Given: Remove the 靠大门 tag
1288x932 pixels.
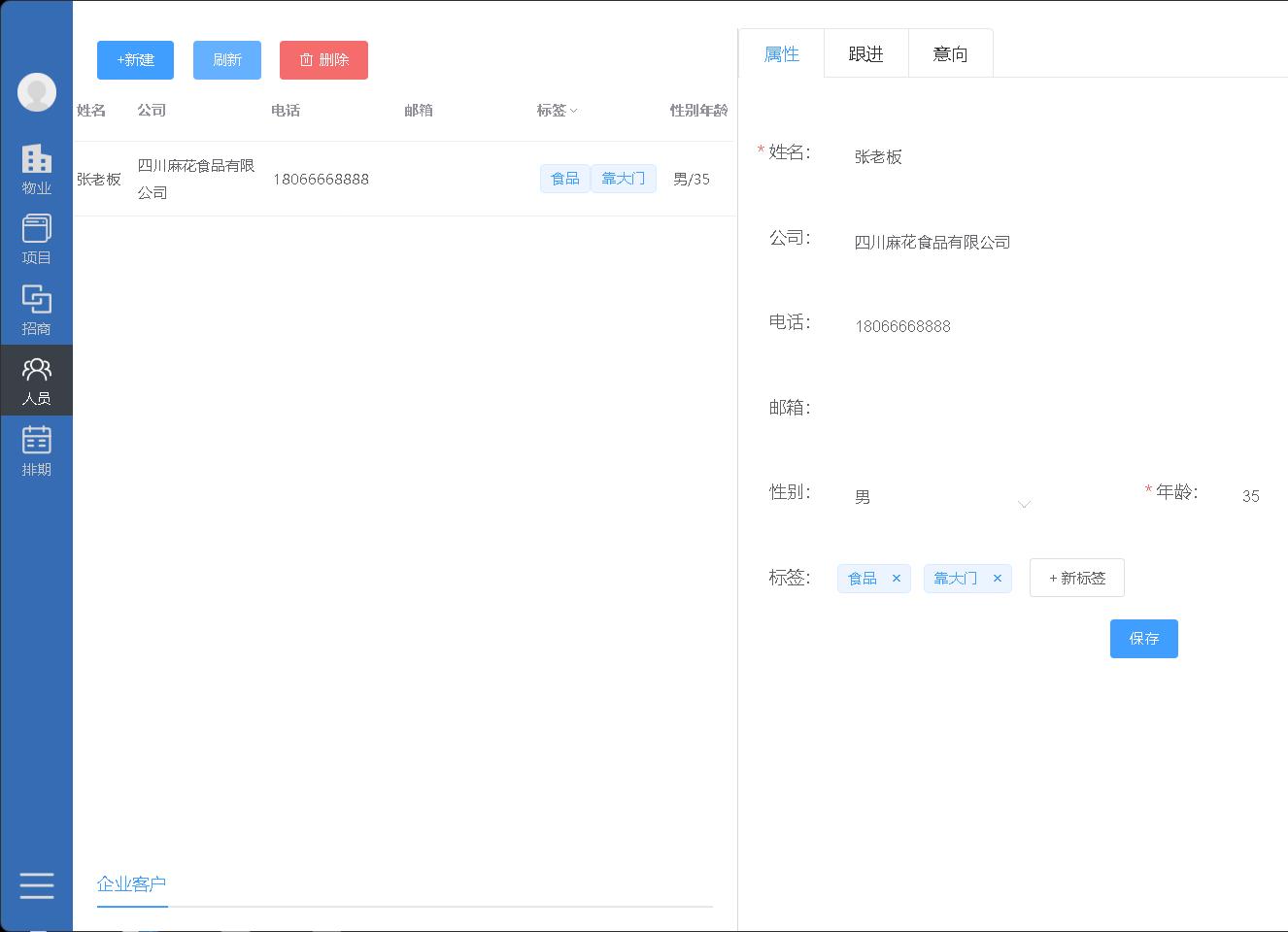Looking at the screenshot, I should (x=997, y=578).
